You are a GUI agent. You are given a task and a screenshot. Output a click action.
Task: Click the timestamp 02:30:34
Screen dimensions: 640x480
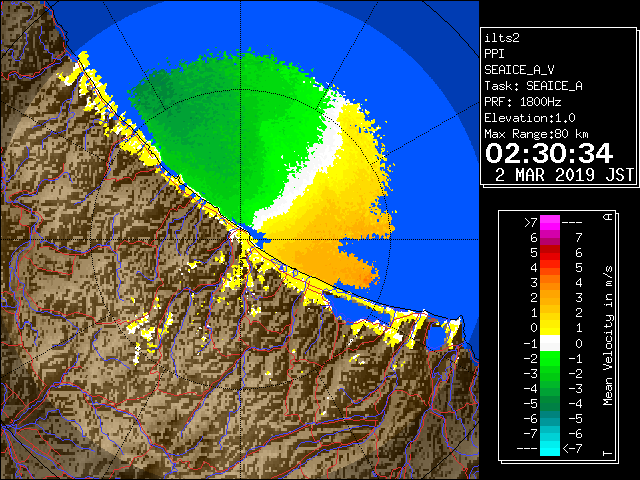[549, 153]
